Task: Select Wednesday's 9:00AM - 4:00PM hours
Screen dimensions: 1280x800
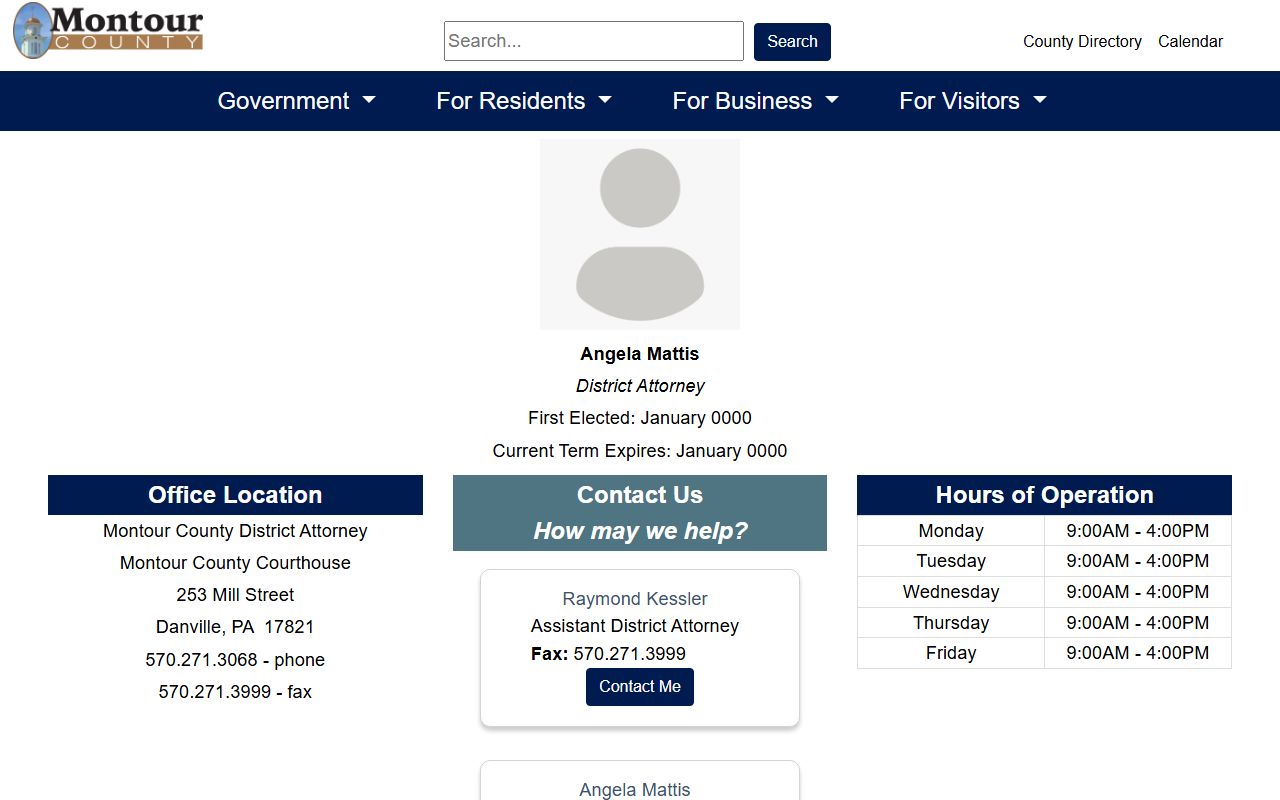Action: [x=1138, y=592]
